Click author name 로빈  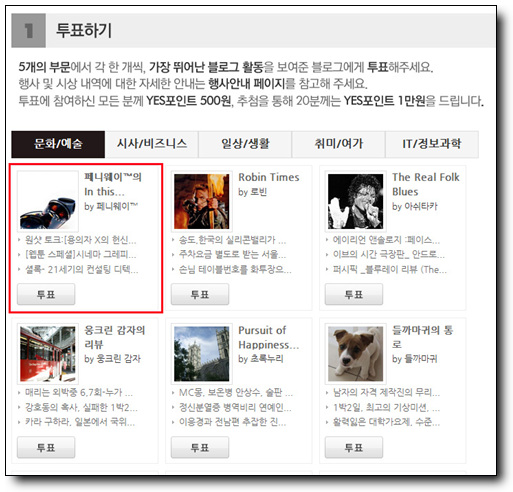click(258, 192)
